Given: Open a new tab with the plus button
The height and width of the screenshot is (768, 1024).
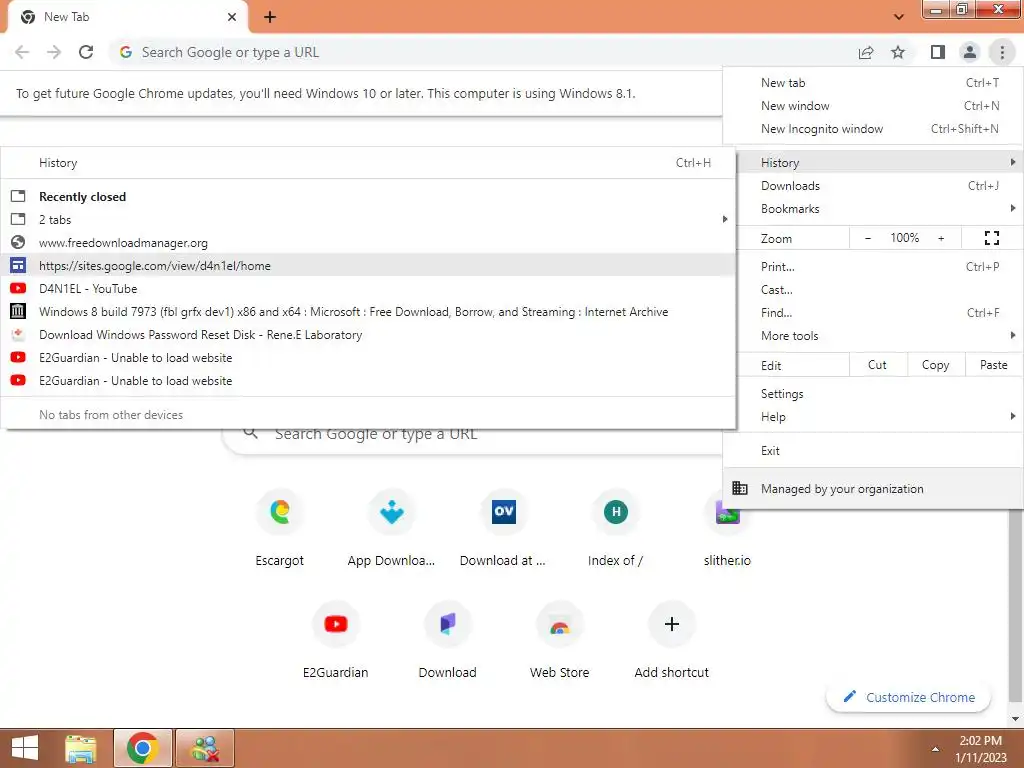Looking at the screenshot, I should point(270,17).
